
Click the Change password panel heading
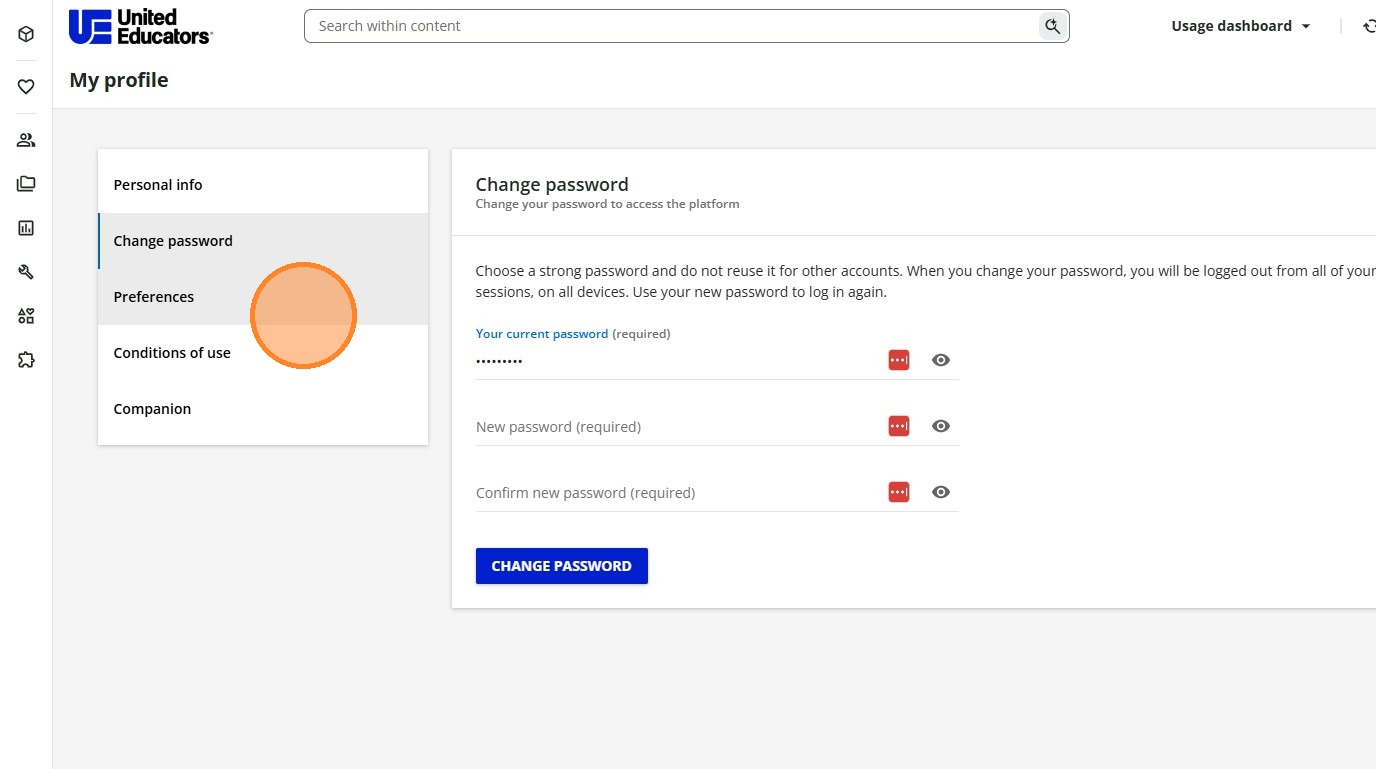tap(552, 184)
